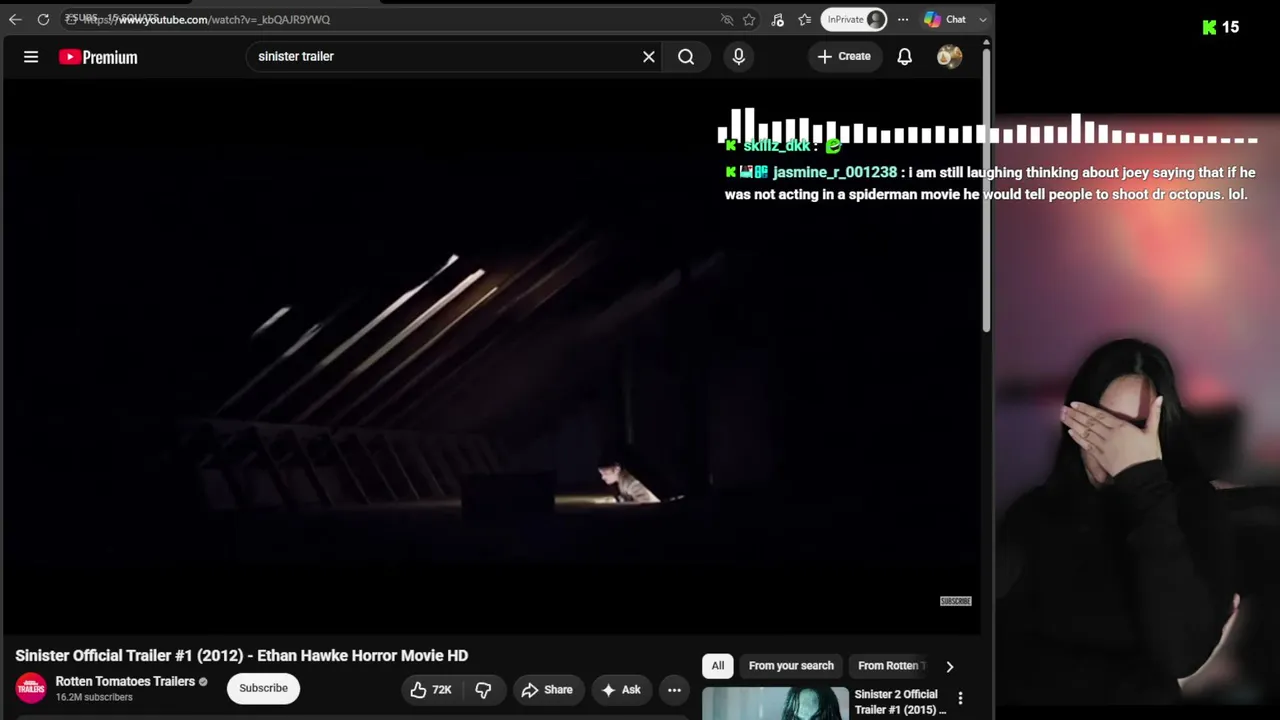Open the browser settings three-dot menu
Image resolution: width=1280 pixels, height=720 pixels.
(903, 20)
